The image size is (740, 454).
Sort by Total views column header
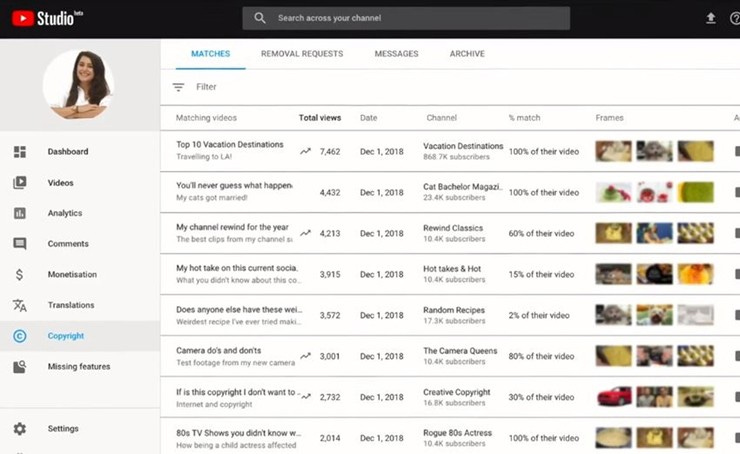[x=320, y=118]
